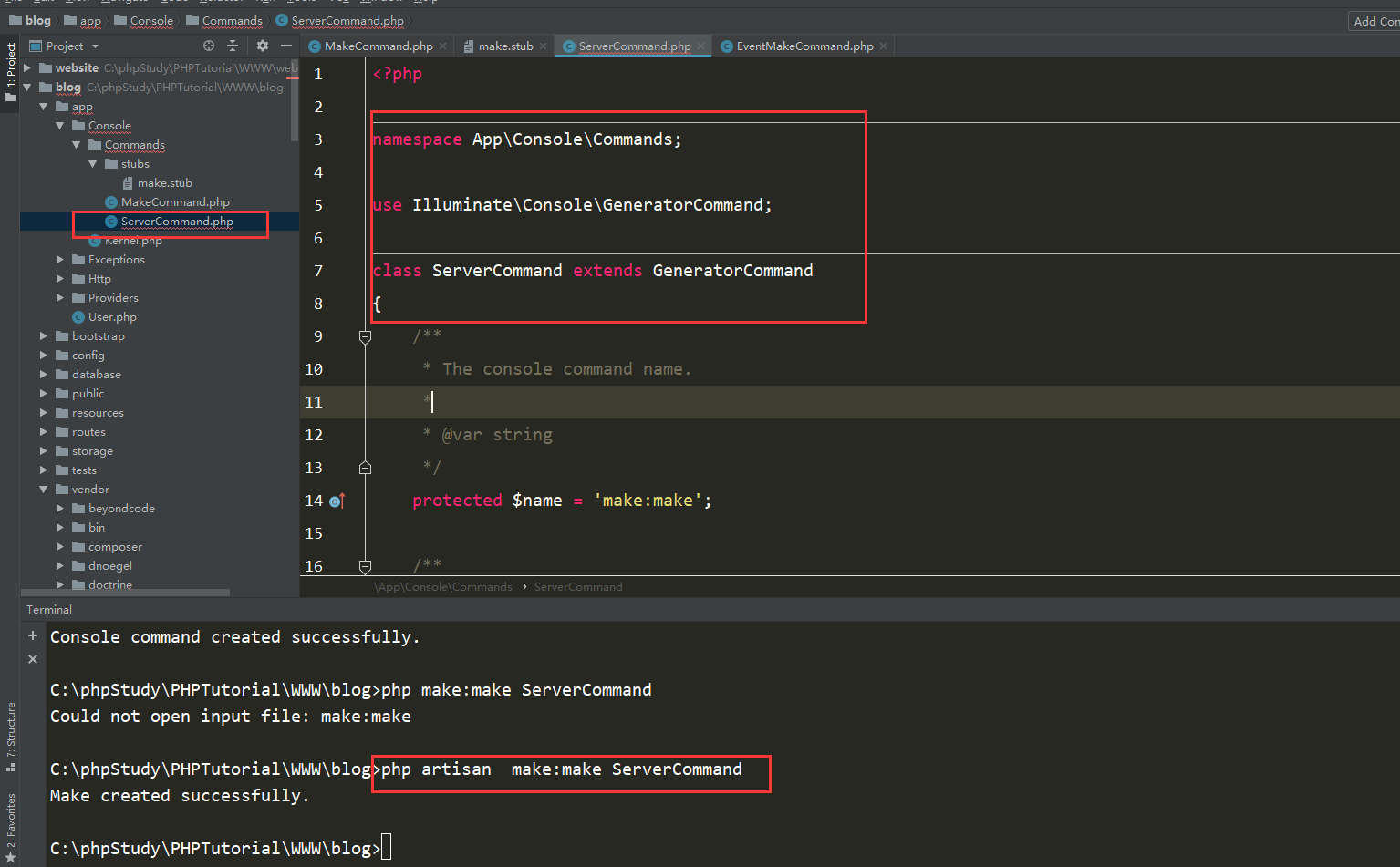The image size is (1400, 867).
Task: Collapse the Commands folder arrow
Action: click(77, 144)
